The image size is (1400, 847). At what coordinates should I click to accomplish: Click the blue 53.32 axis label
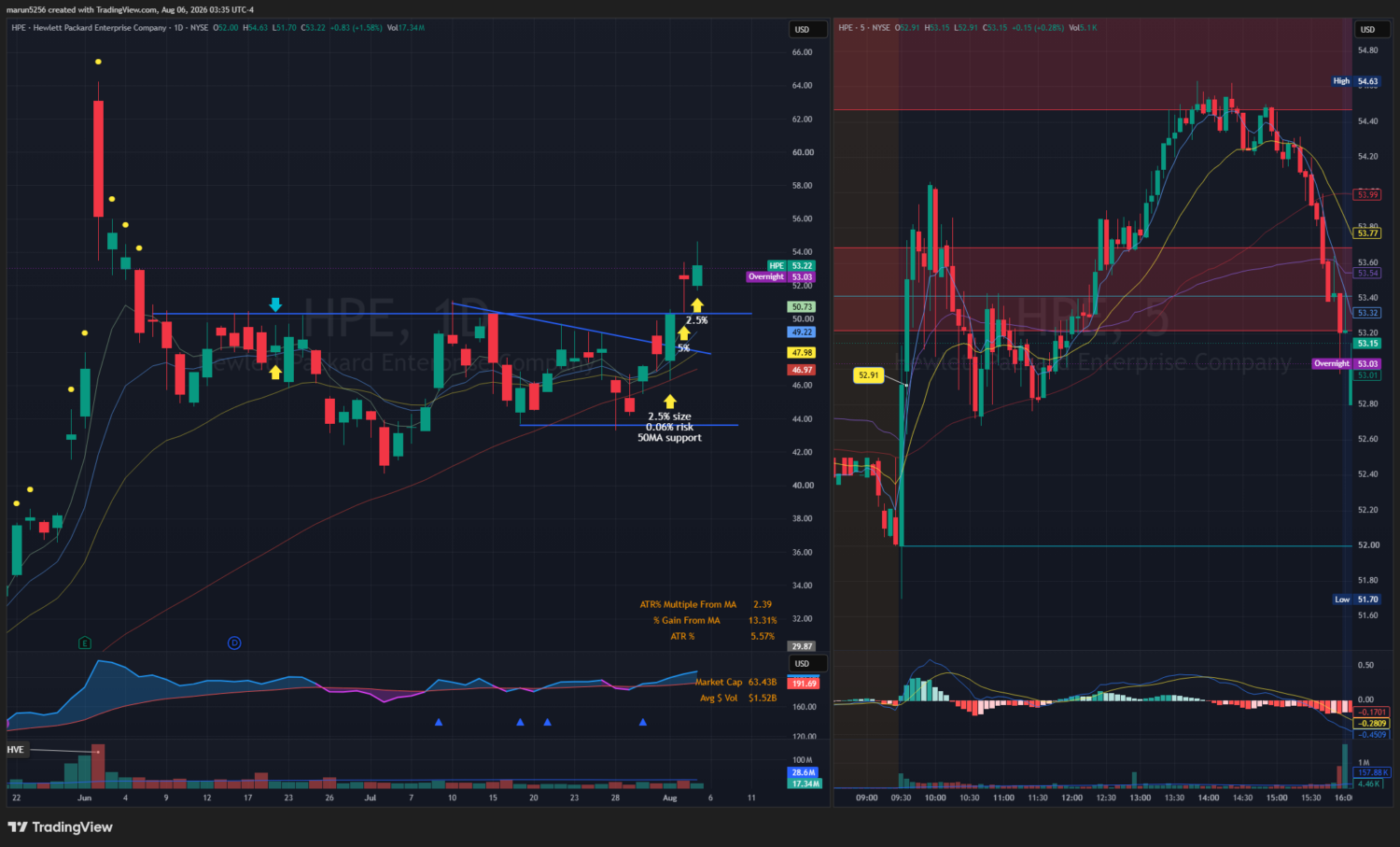tap(1367, 314)
